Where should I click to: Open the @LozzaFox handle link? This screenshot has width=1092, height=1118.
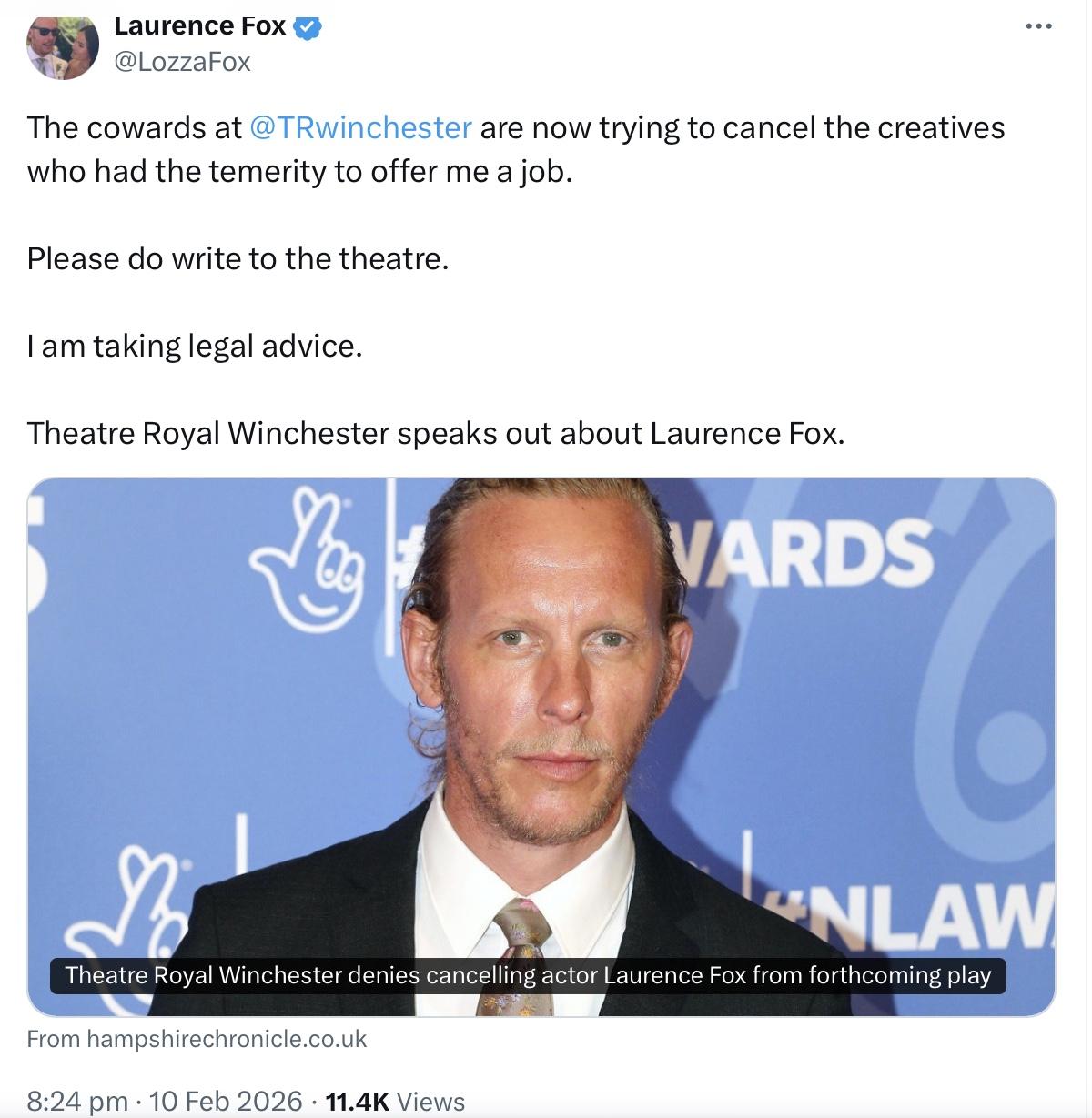(182, 62)
